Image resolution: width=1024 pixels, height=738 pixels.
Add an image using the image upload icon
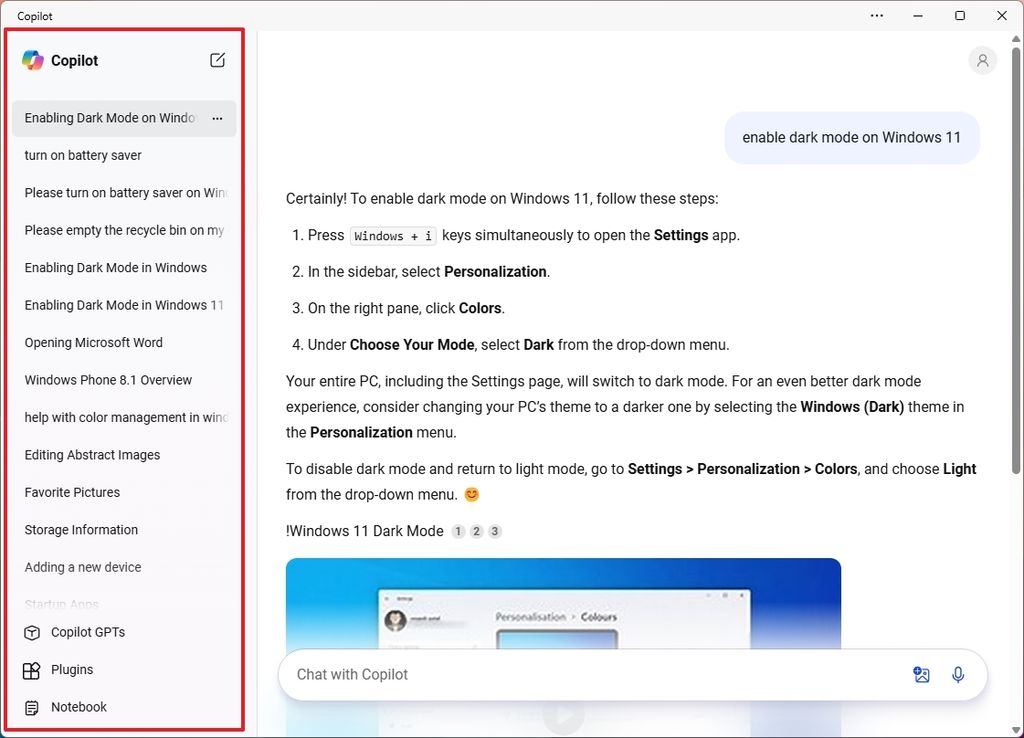[x=921, y=675]
